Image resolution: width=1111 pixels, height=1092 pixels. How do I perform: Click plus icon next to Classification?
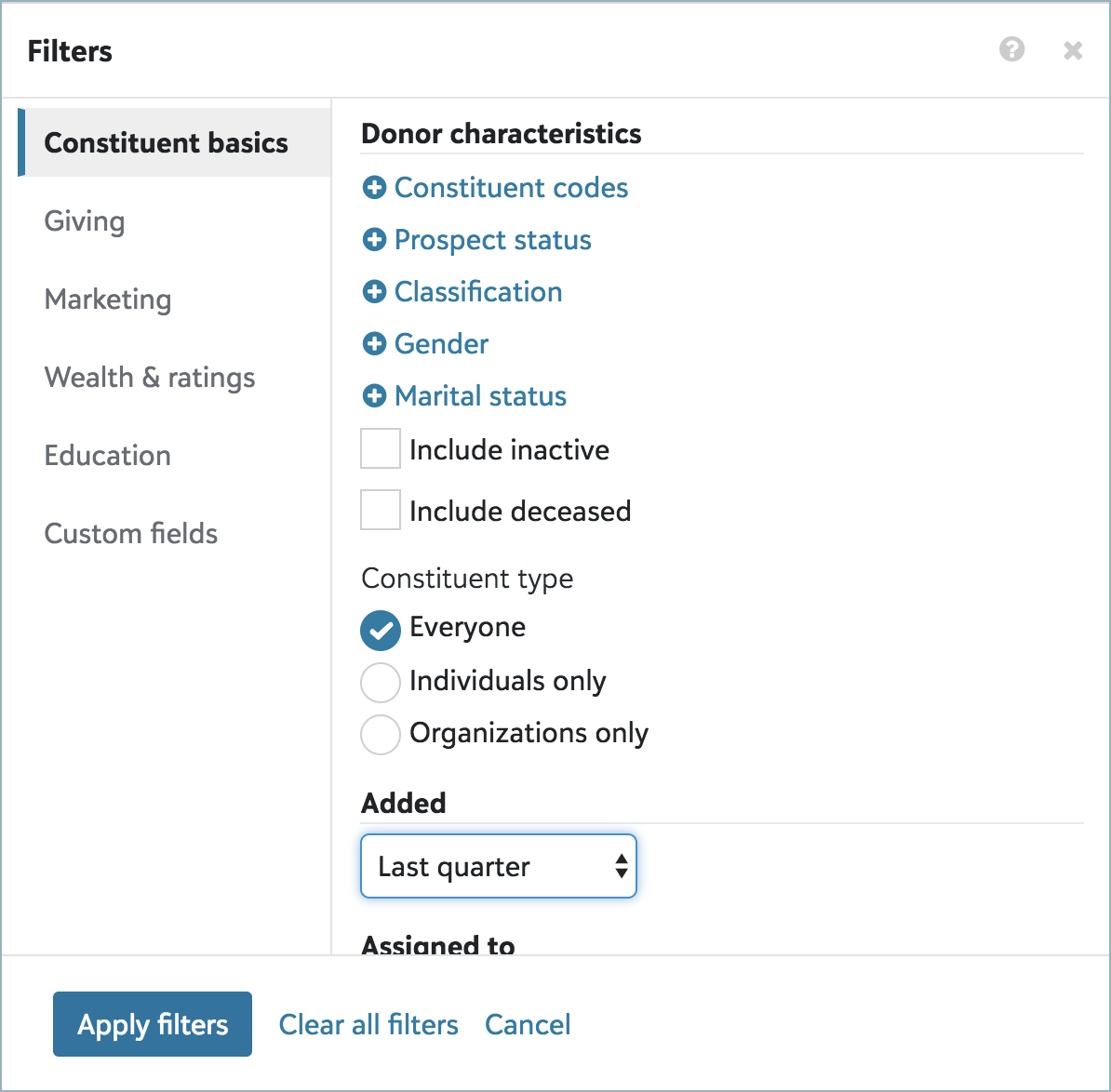(374, 292)
